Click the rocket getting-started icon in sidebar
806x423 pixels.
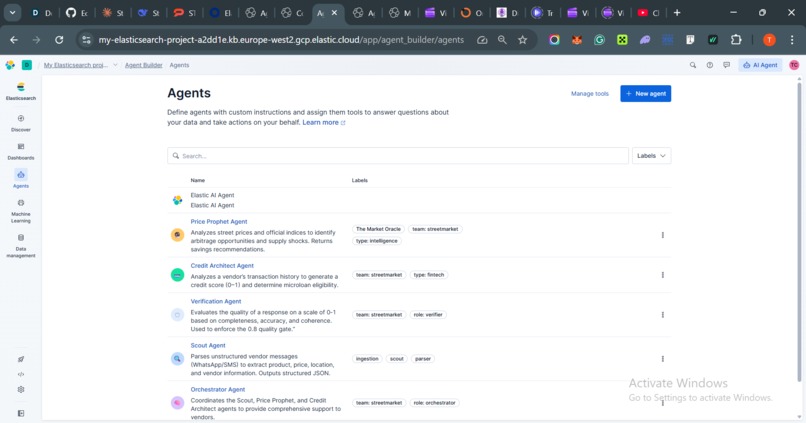21,359
